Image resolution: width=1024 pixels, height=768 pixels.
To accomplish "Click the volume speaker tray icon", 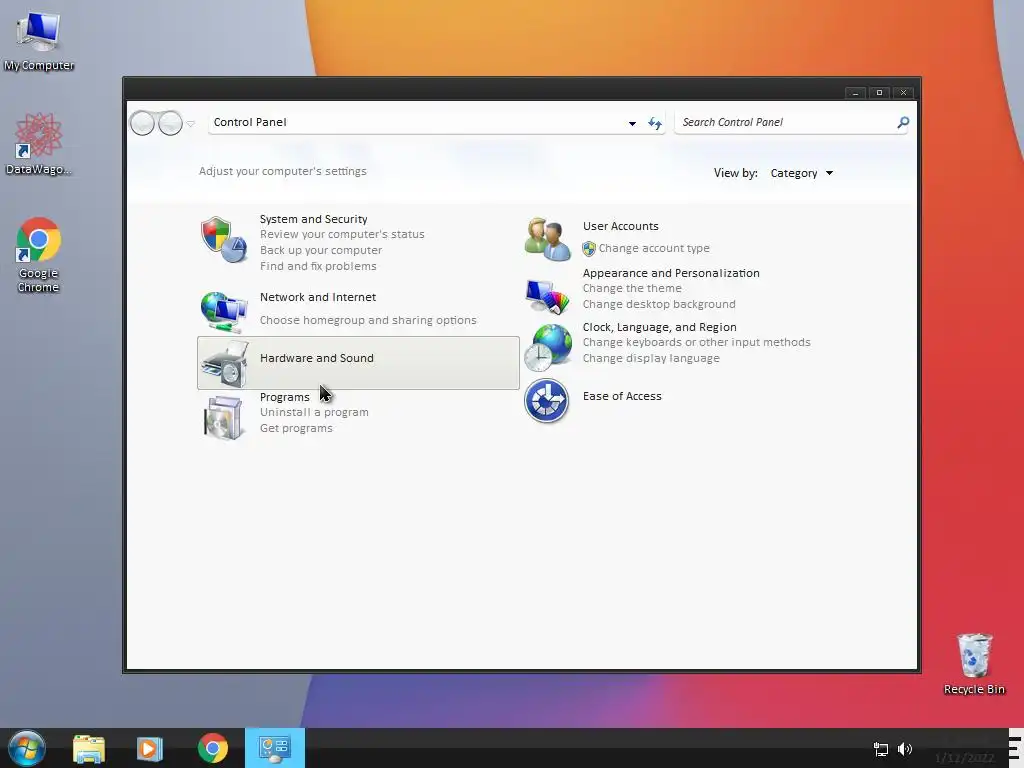I will (x=904, y=749).
